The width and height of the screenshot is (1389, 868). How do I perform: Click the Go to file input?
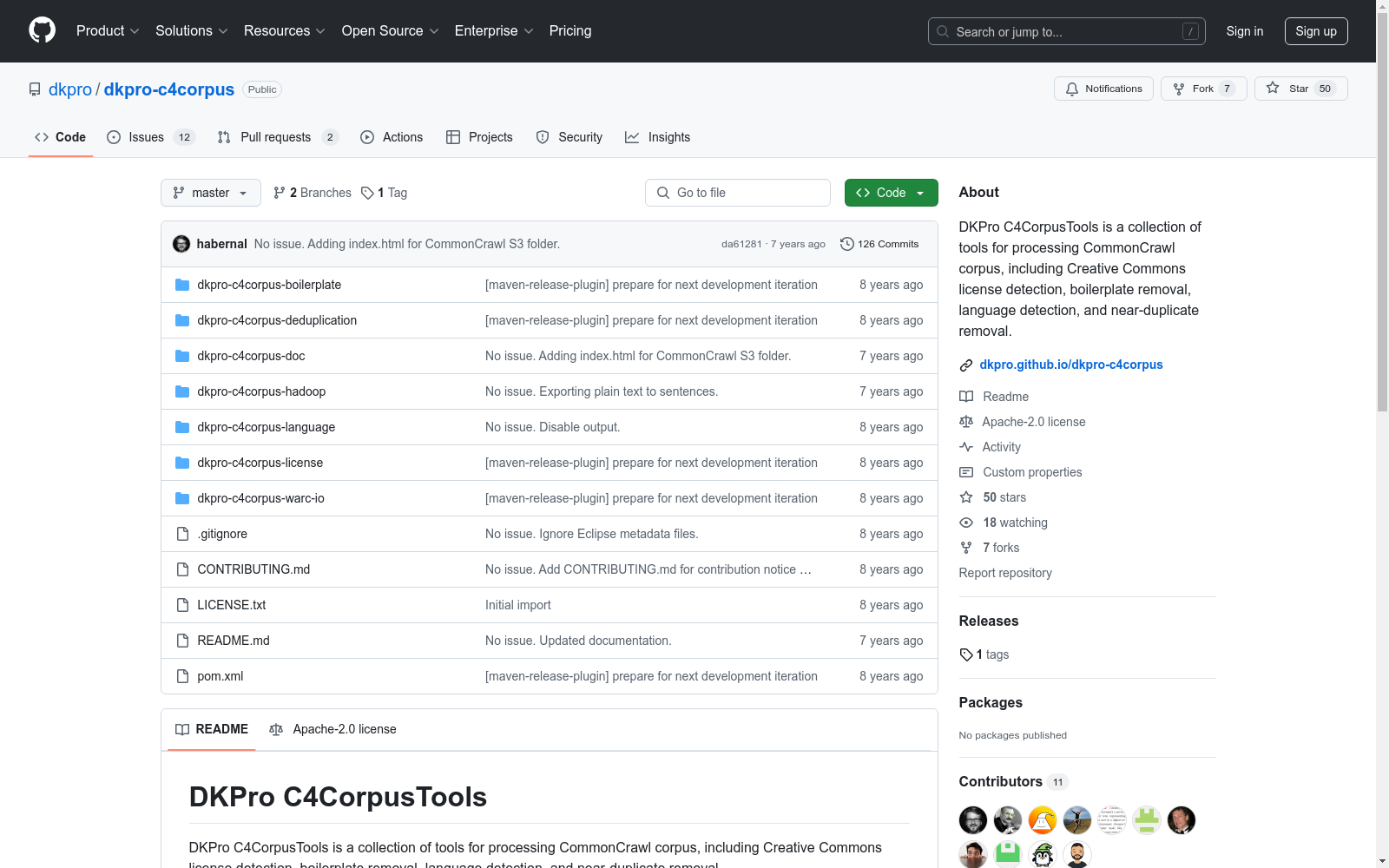738,193
